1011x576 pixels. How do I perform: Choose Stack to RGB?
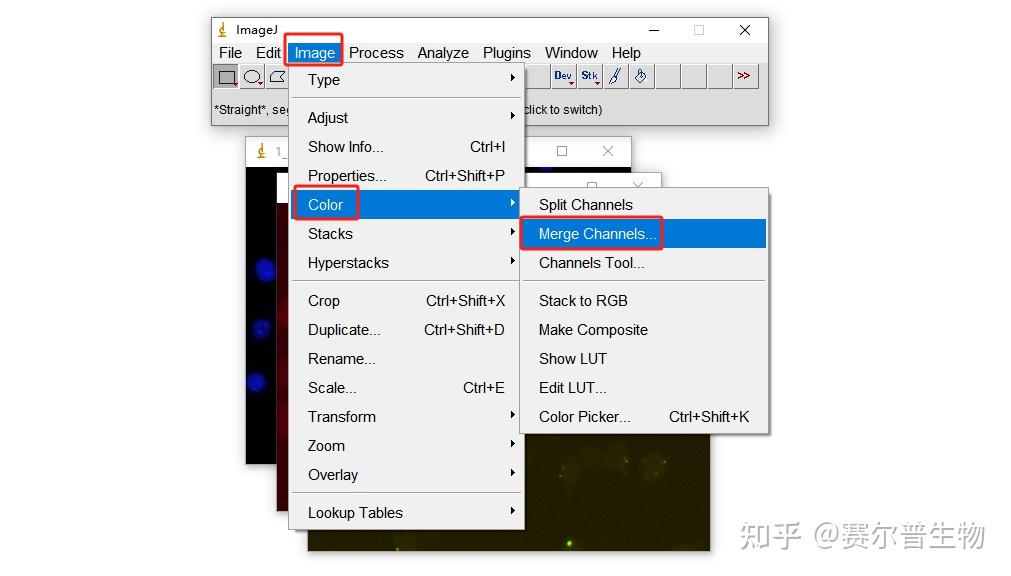pos(583,300)
